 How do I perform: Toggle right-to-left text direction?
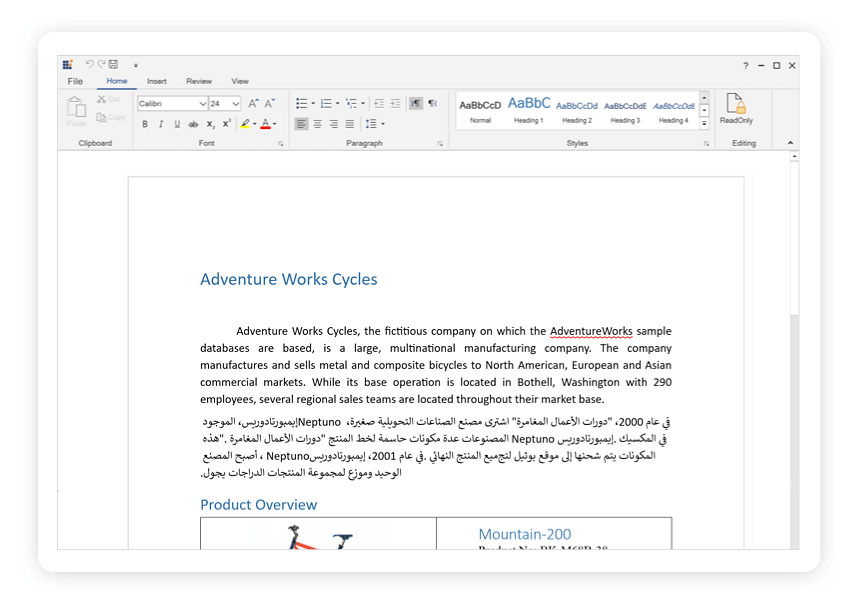point(416,103)
